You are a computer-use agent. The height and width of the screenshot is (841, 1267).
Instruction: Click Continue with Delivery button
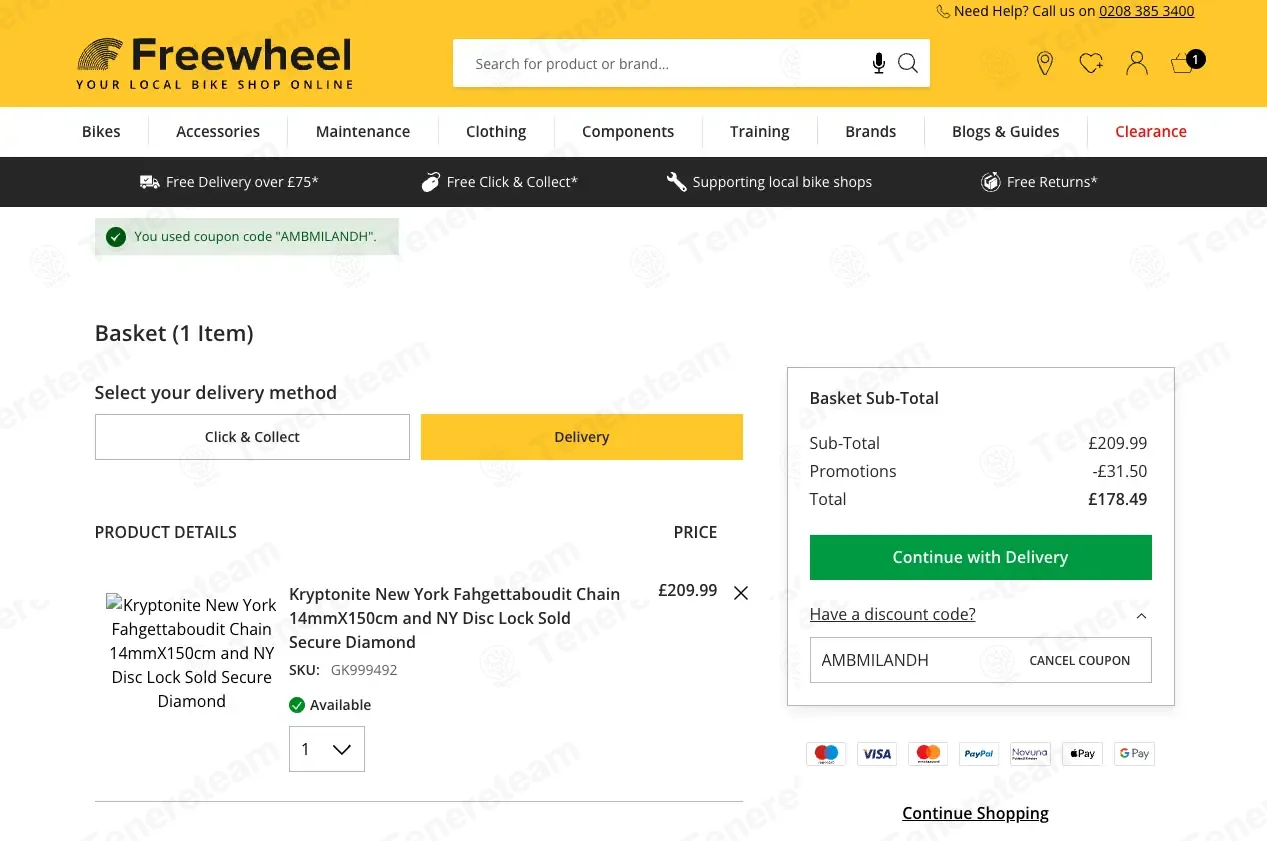[981, 557]
